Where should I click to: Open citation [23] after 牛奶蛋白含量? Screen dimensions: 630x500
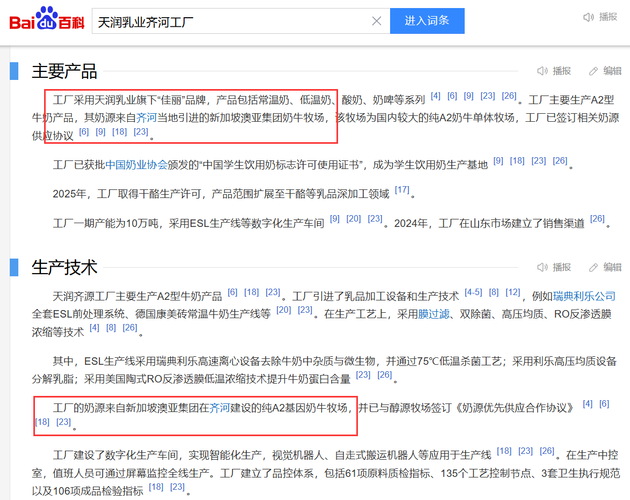click(x=363, y=375)
